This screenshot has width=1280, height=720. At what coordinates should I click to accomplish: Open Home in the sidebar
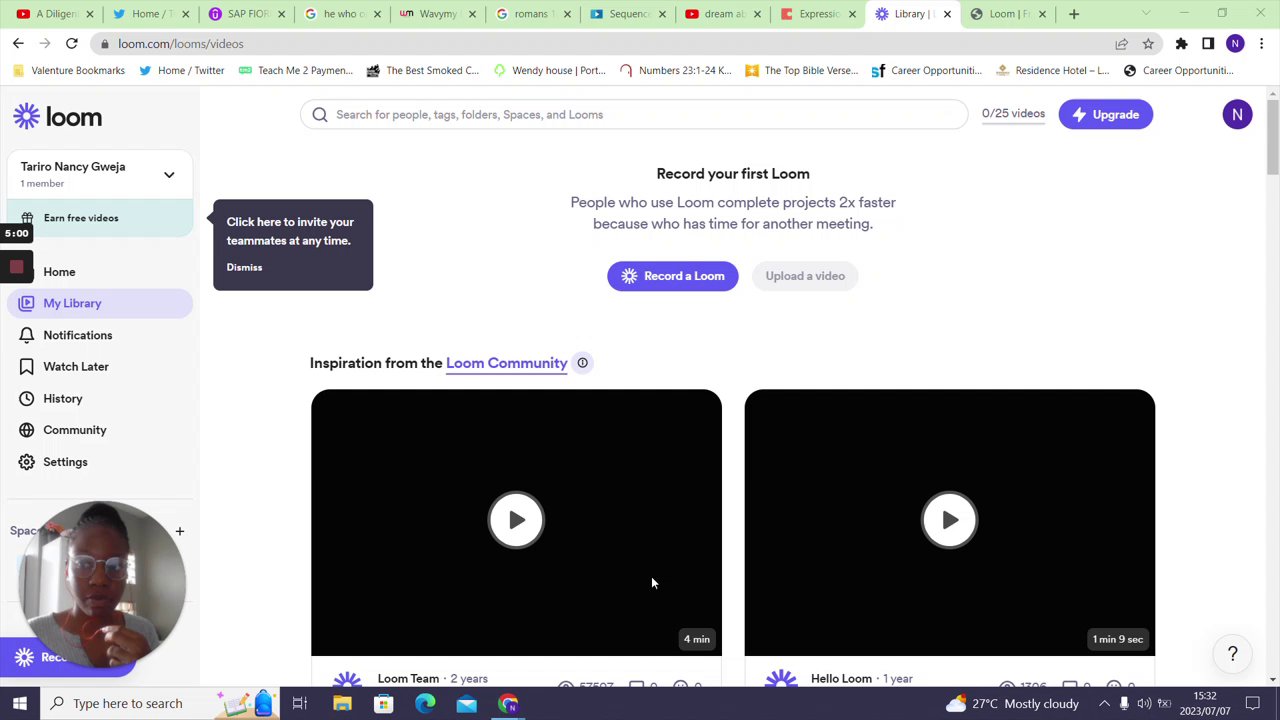point(59,272)
